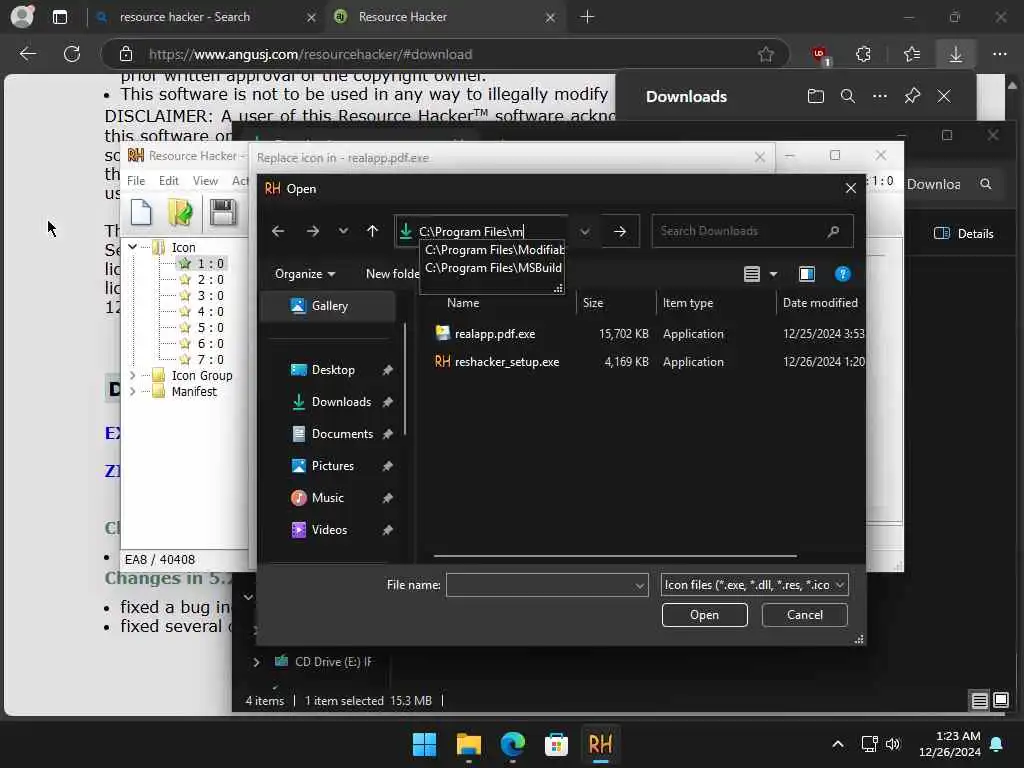The image size is (1024, 768).
Task: Expand the Manifest tree node
Action: point(133,392)
